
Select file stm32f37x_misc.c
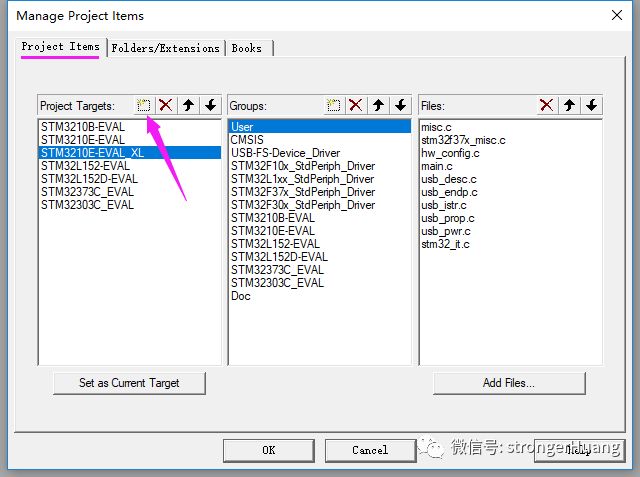(511, 140)
